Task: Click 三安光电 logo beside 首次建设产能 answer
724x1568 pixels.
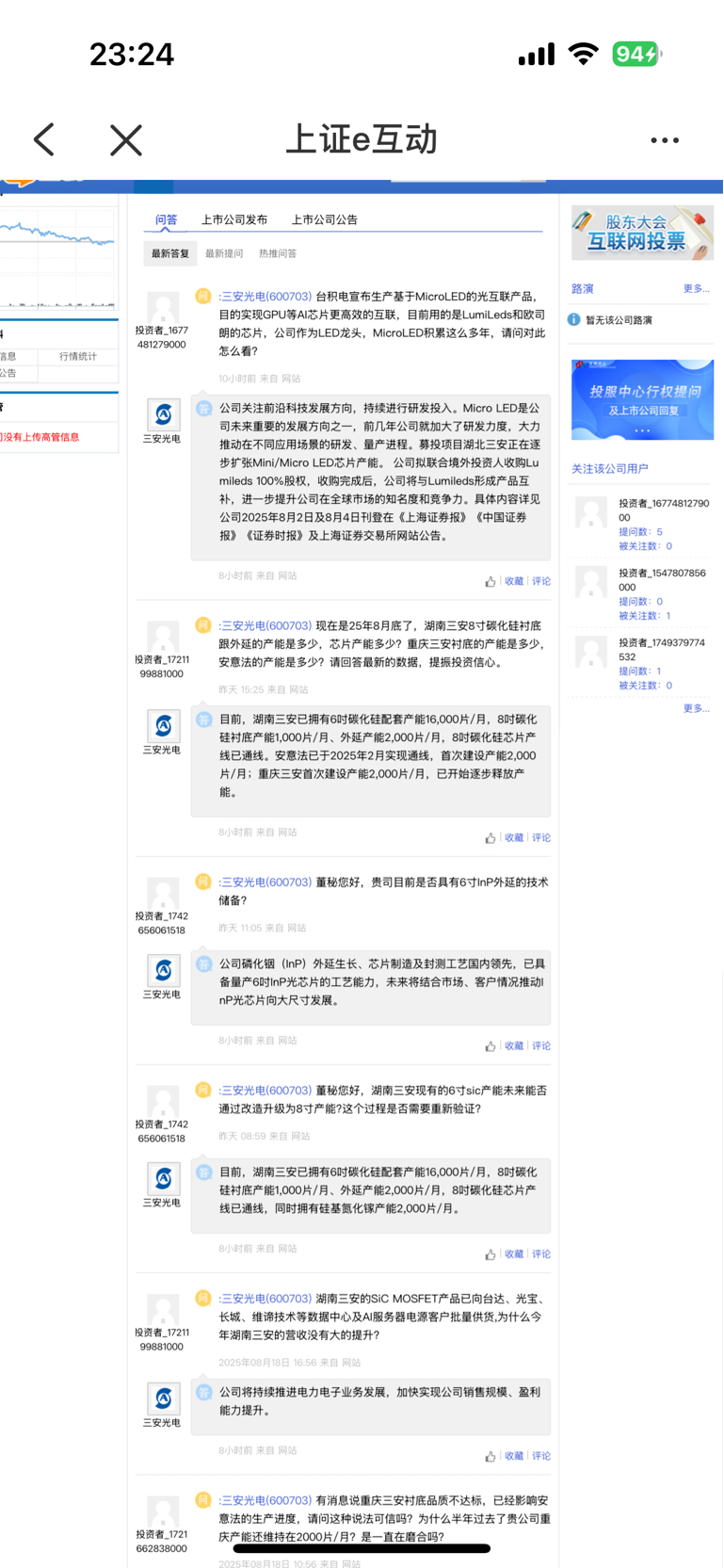Action: 163,726
